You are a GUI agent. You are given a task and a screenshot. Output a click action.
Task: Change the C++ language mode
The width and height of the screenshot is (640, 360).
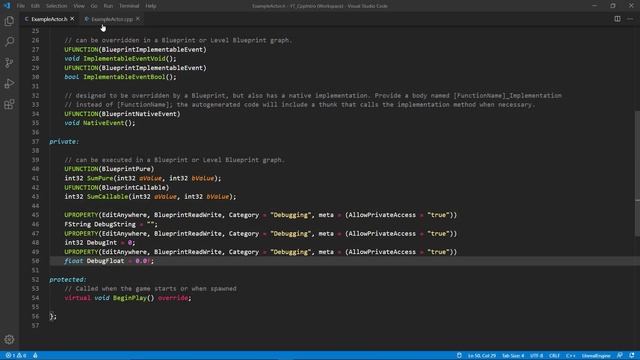[571, 356]
